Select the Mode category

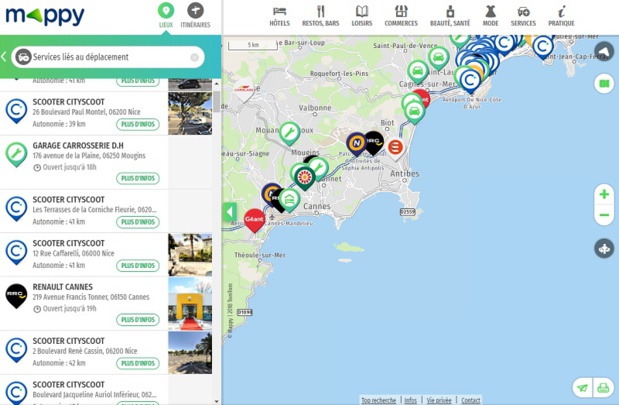pyautogui.click(x=490, y=16)
